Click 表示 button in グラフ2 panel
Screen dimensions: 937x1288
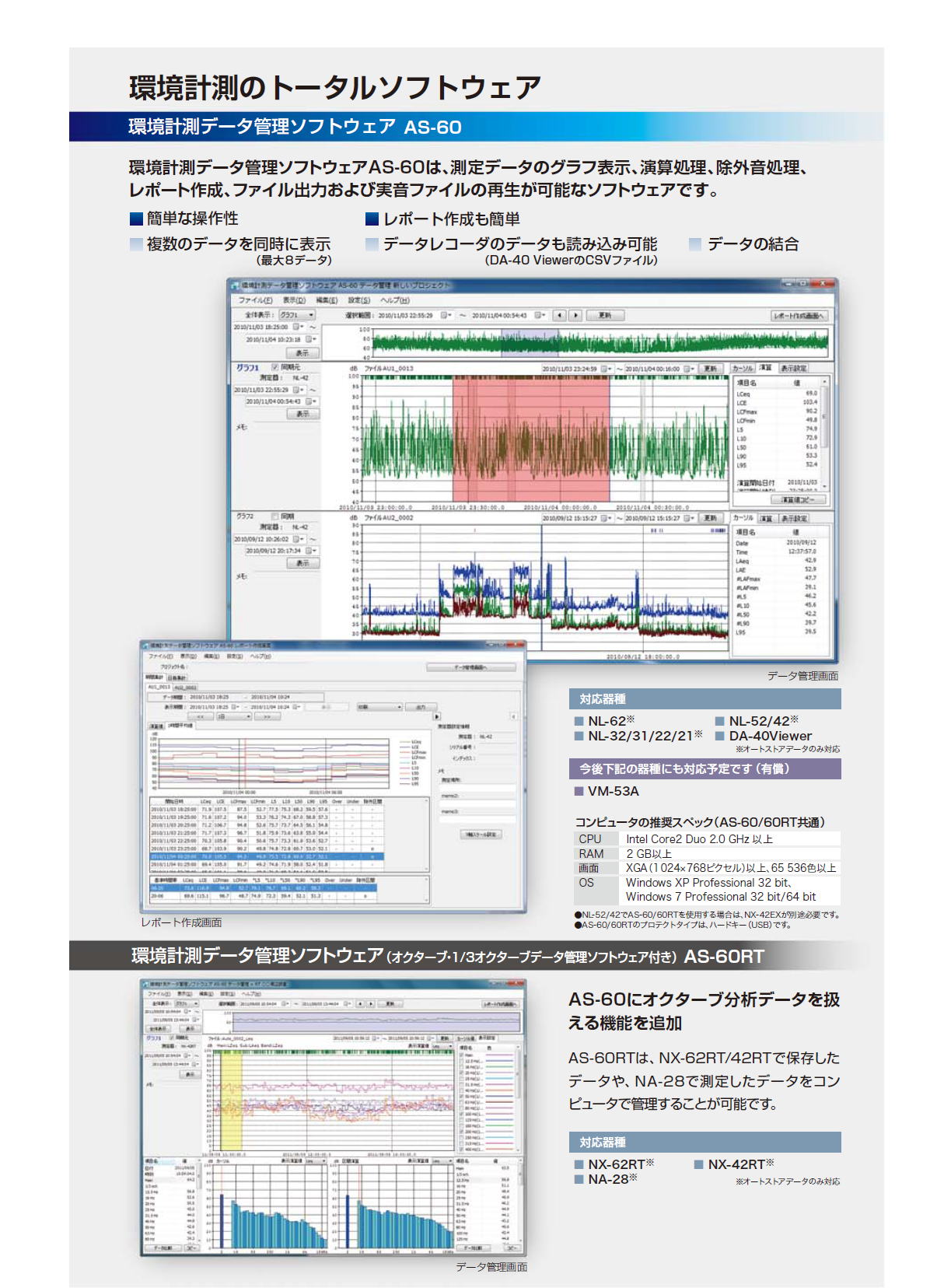[303, 562]
